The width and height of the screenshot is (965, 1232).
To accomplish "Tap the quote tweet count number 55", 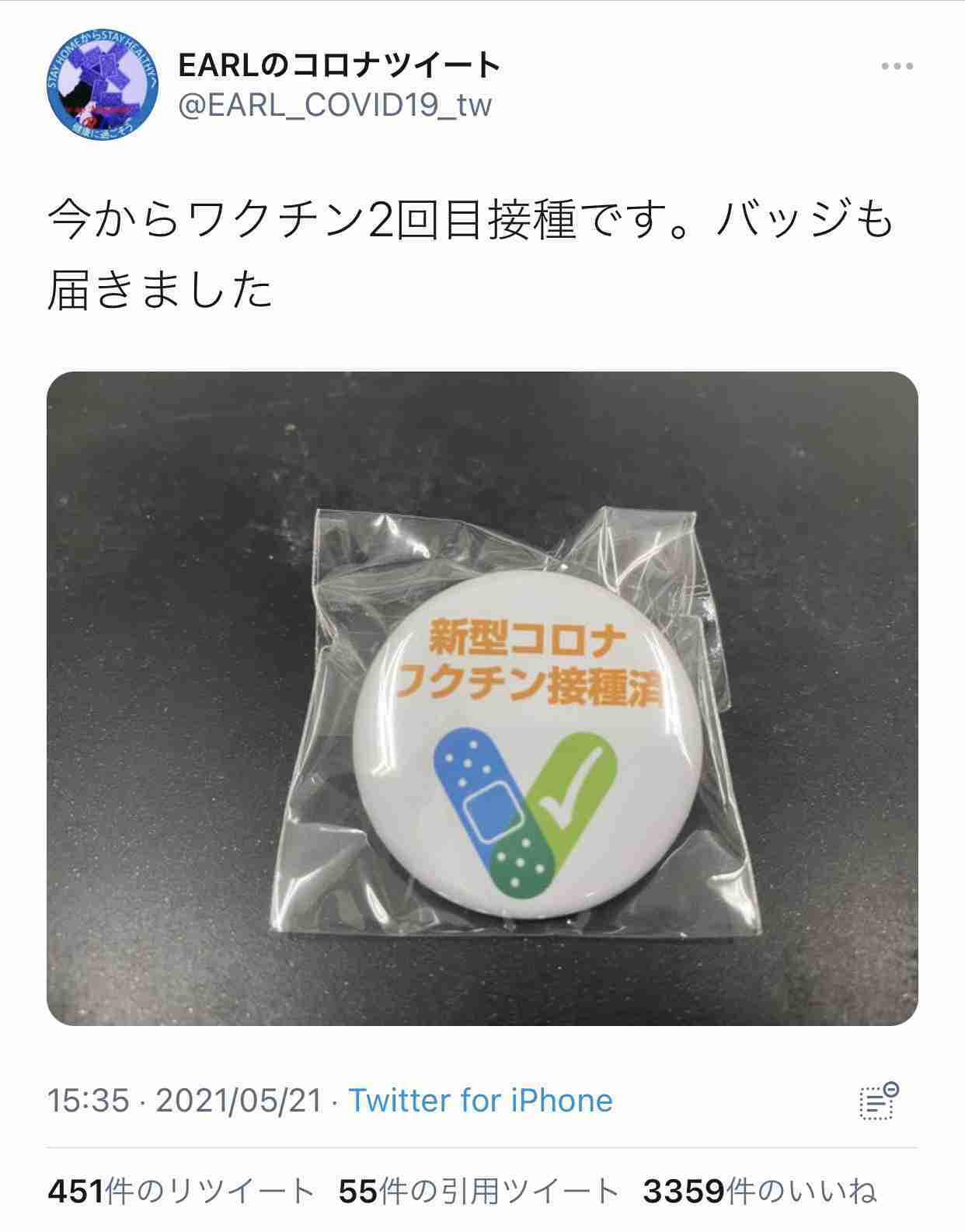I will tap(358, 1191).
